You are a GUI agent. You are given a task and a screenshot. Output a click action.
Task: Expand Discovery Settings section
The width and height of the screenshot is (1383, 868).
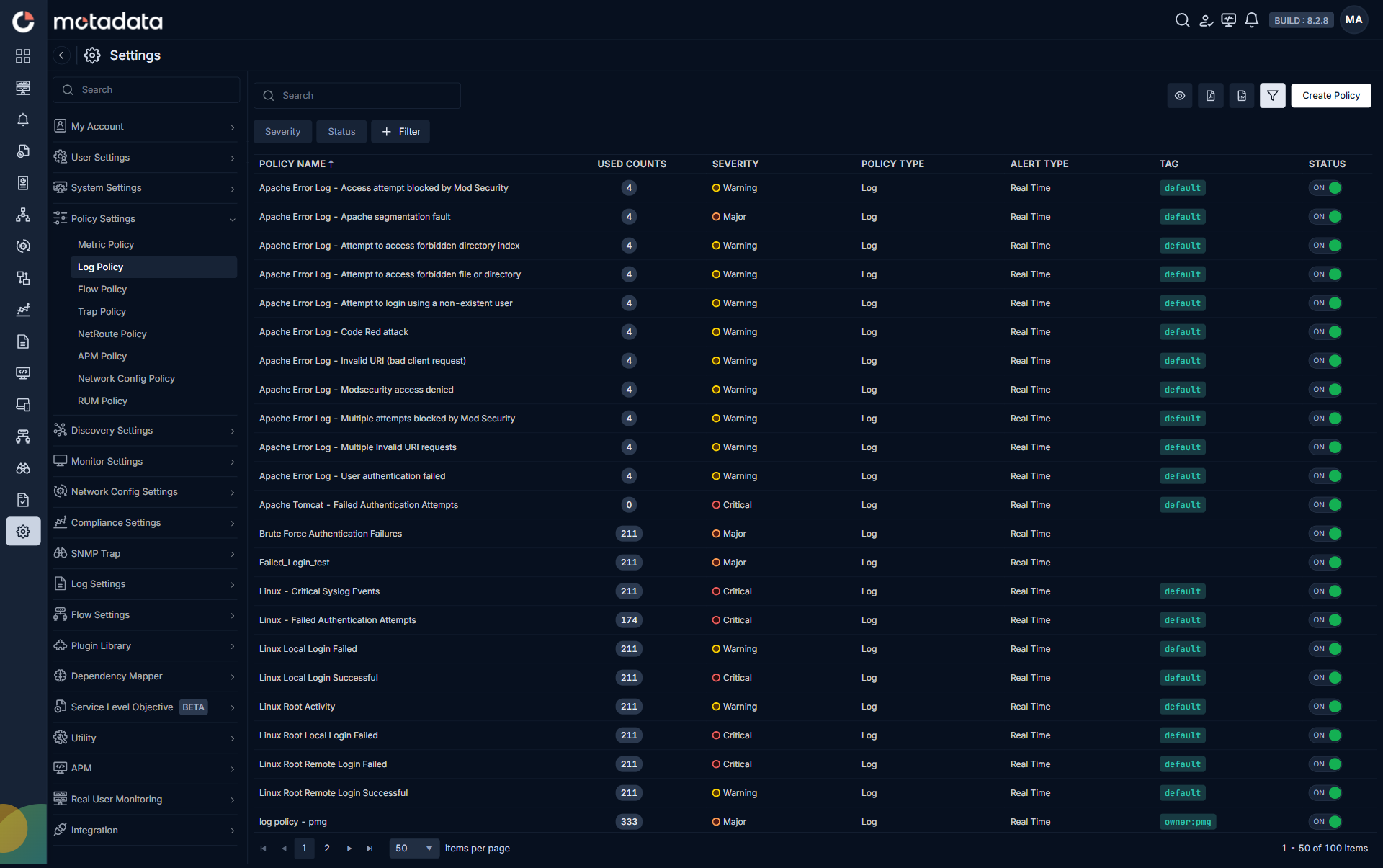[146, 431]
